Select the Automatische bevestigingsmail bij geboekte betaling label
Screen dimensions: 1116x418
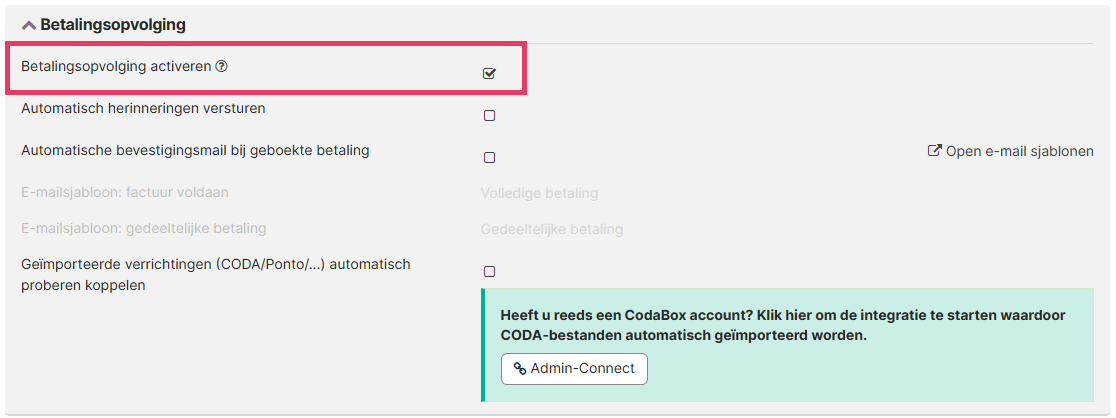[x=195, y=150]
